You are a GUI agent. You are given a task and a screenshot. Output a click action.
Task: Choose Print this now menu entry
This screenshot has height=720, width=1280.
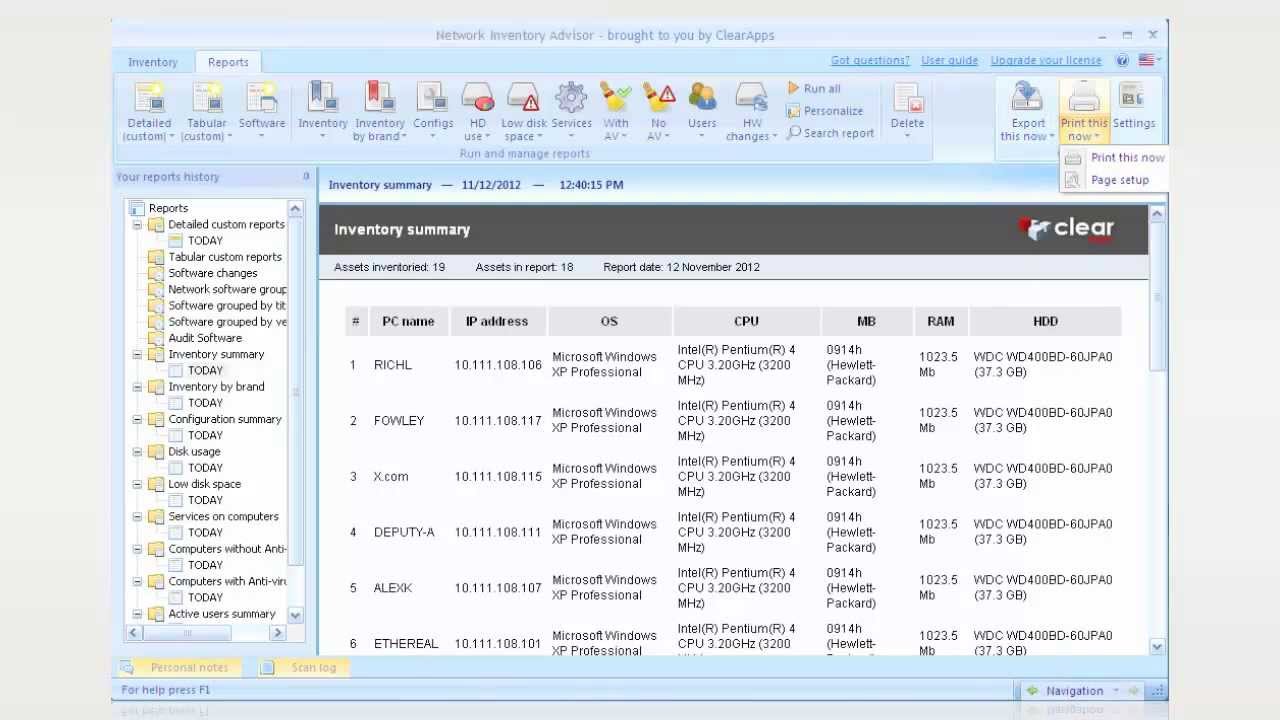point(1115,158)
